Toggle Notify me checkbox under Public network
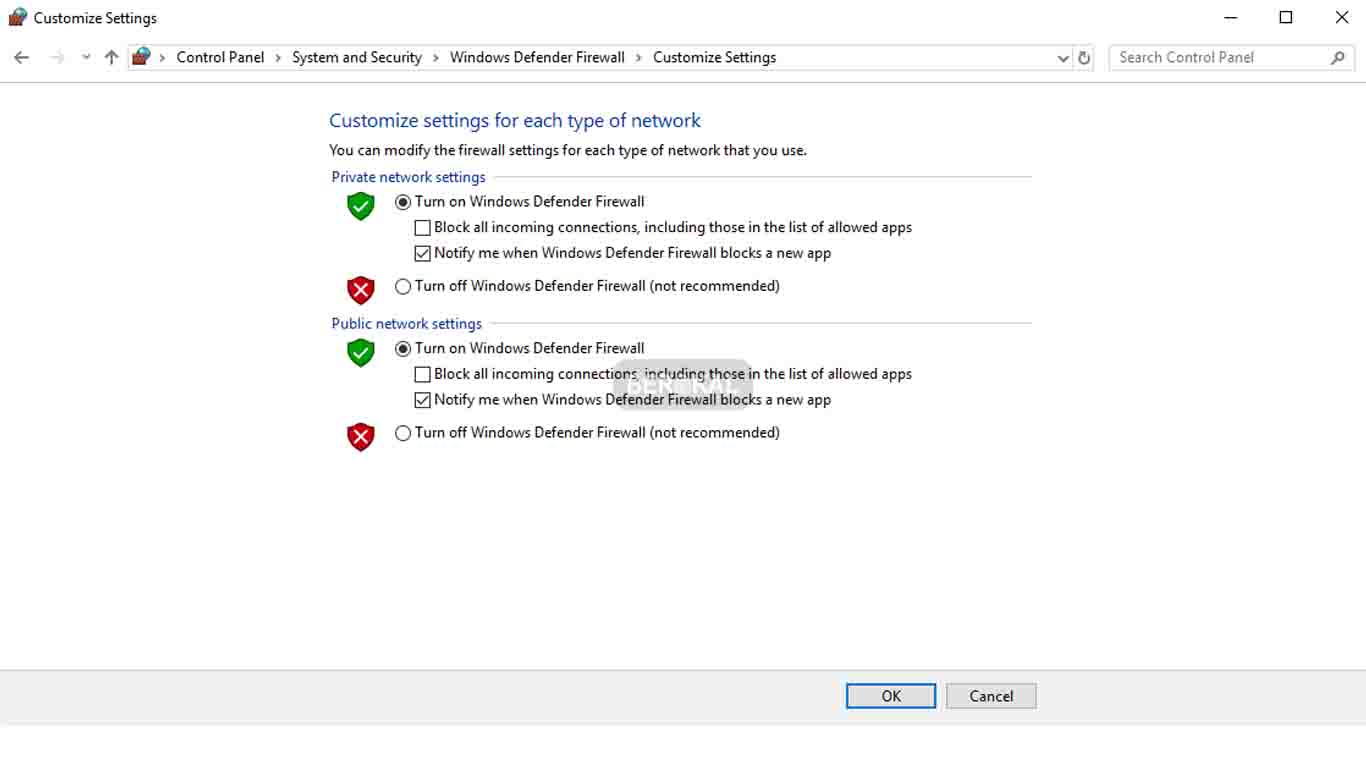Image resolution: width=1366 pixels, height=768 pixels. click(423, 400)
